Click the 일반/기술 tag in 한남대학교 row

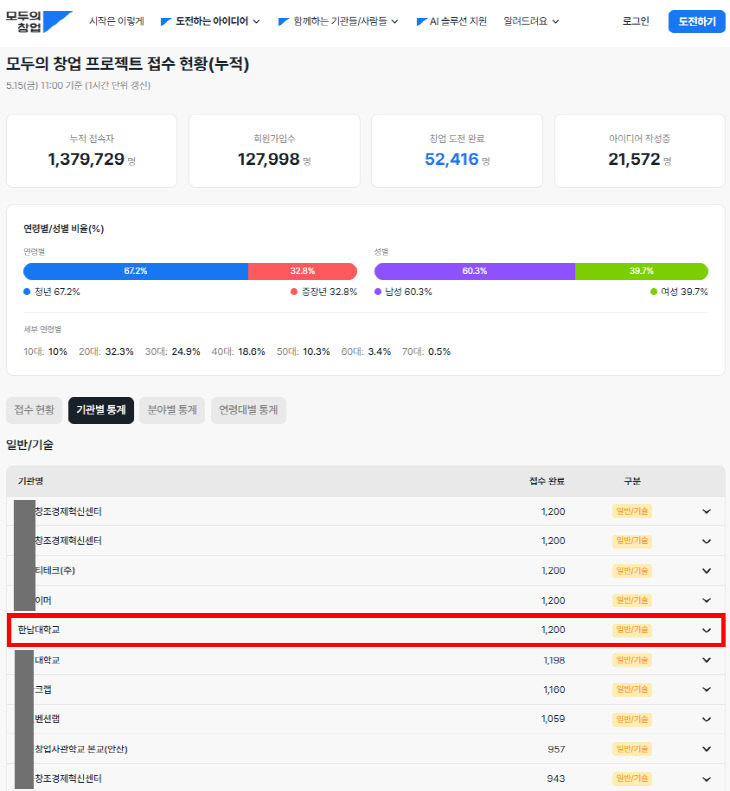[x=632, y=630]
